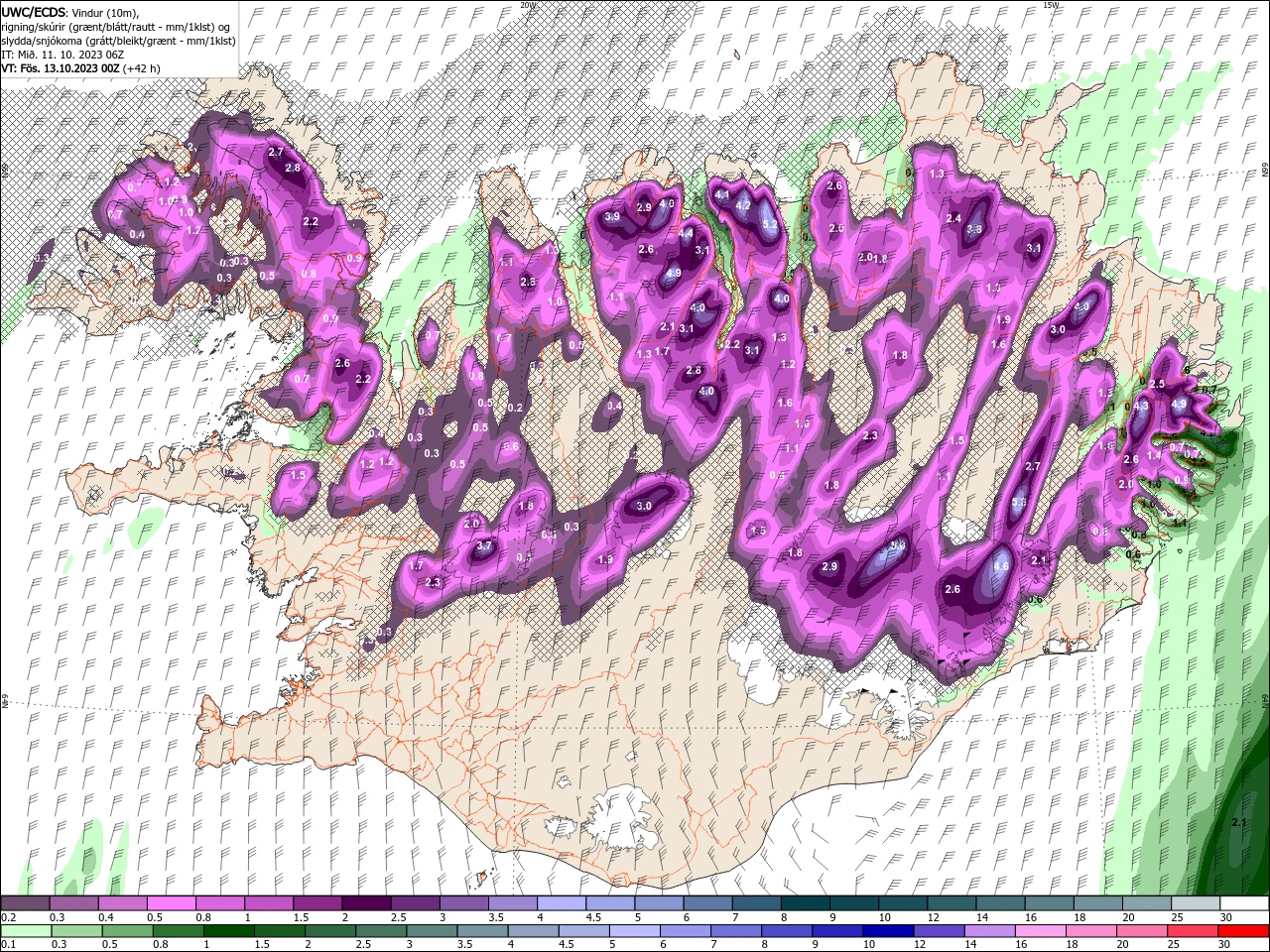Screen dimensions: 1270x952
Task: Click the 15W longitude label
Action: [1051, 5]
